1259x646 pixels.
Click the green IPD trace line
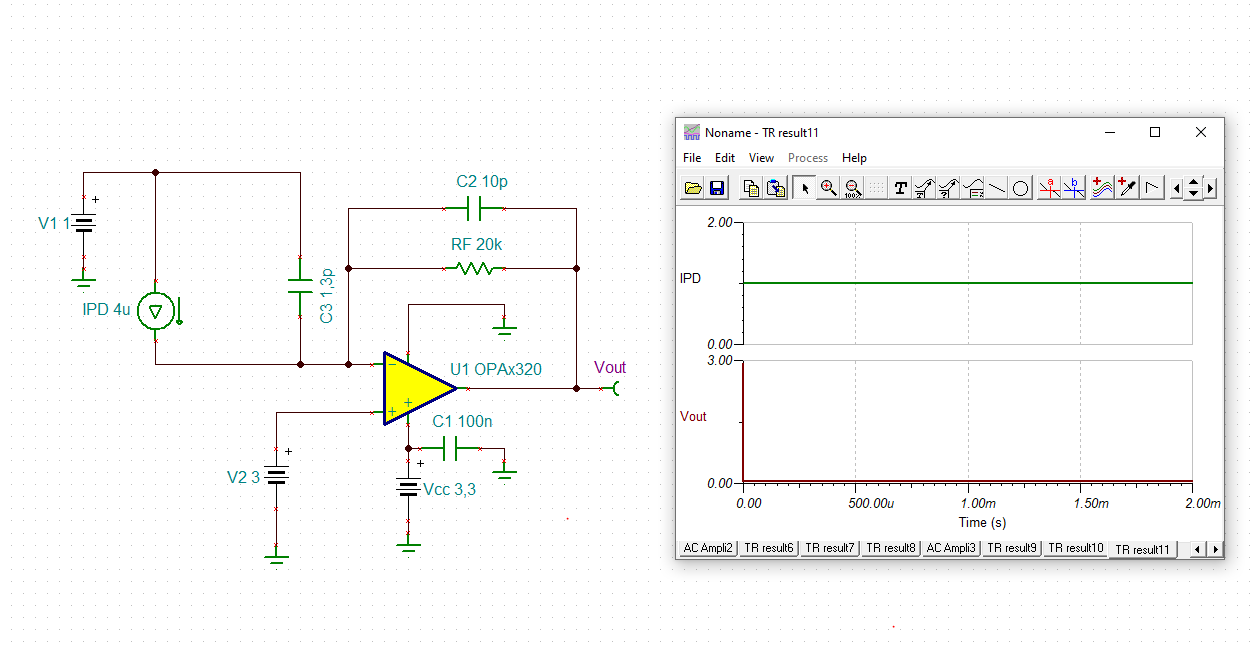[967, 283]
